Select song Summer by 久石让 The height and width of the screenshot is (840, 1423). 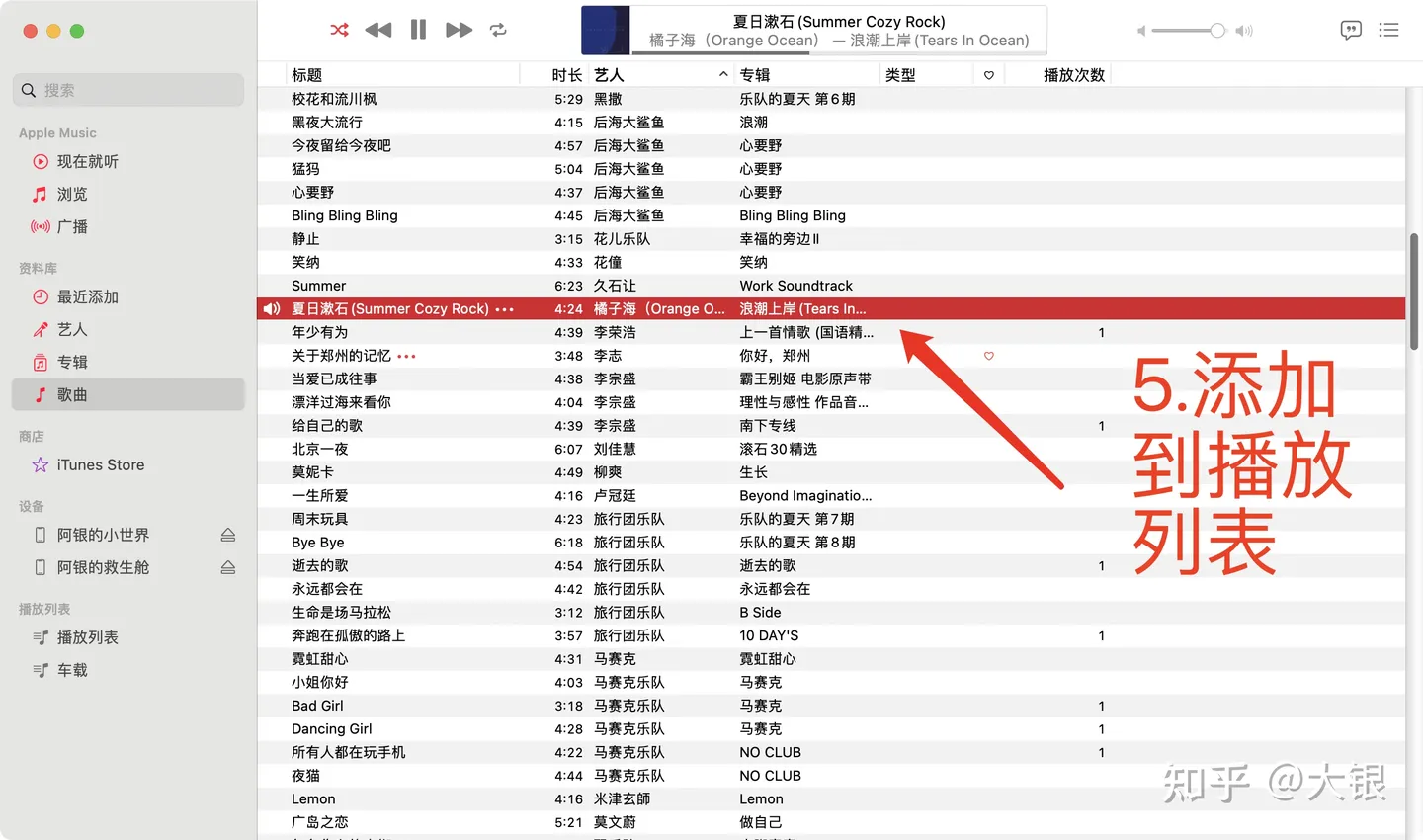point(318,286)
